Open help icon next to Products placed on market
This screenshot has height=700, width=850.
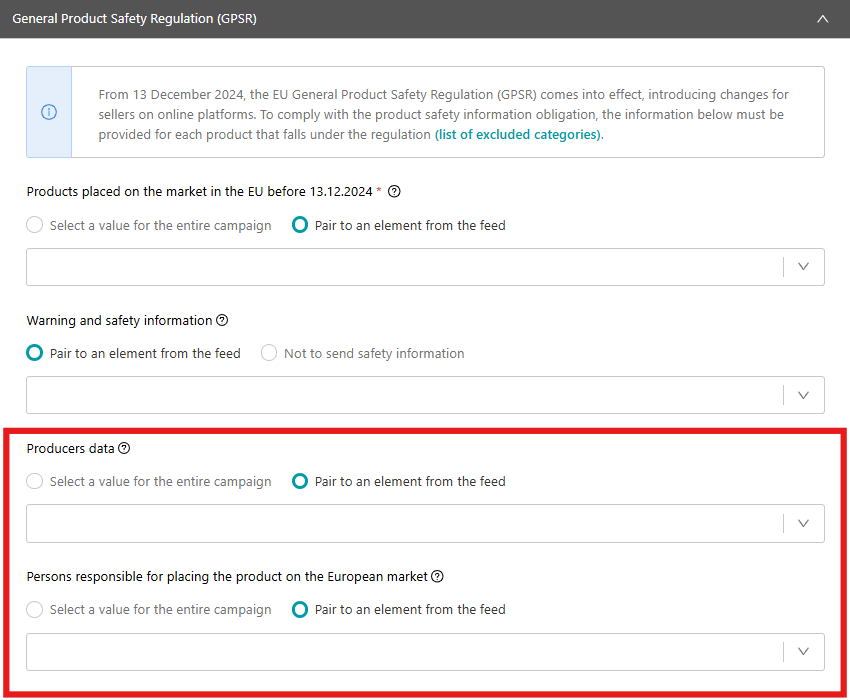tap(394, 191)
